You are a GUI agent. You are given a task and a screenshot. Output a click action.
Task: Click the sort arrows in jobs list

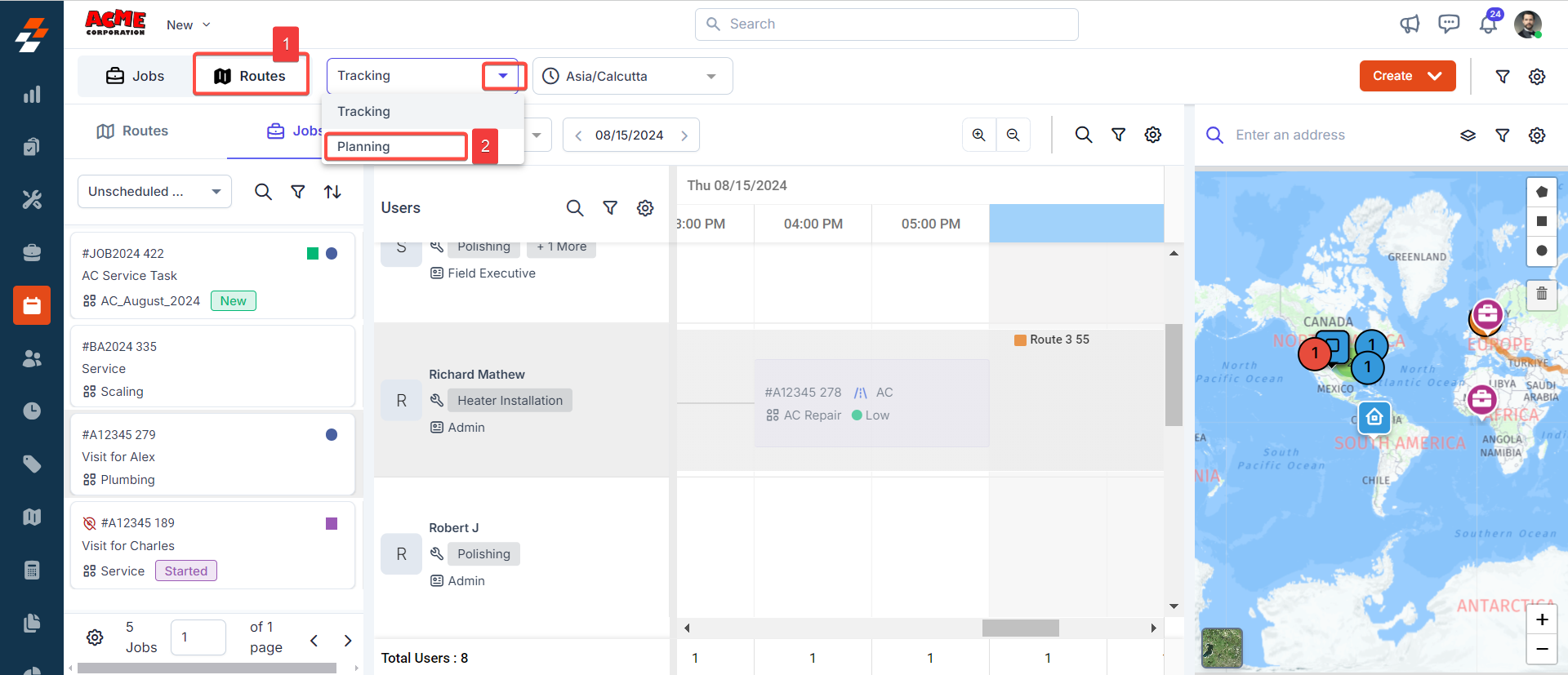pyautogui.click(x=332, y=192)
